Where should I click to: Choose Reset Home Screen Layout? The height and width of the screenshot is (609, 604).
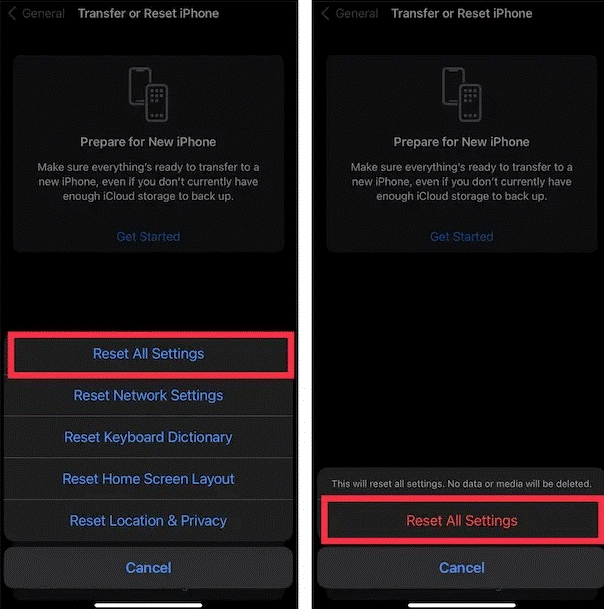(148, 478)
